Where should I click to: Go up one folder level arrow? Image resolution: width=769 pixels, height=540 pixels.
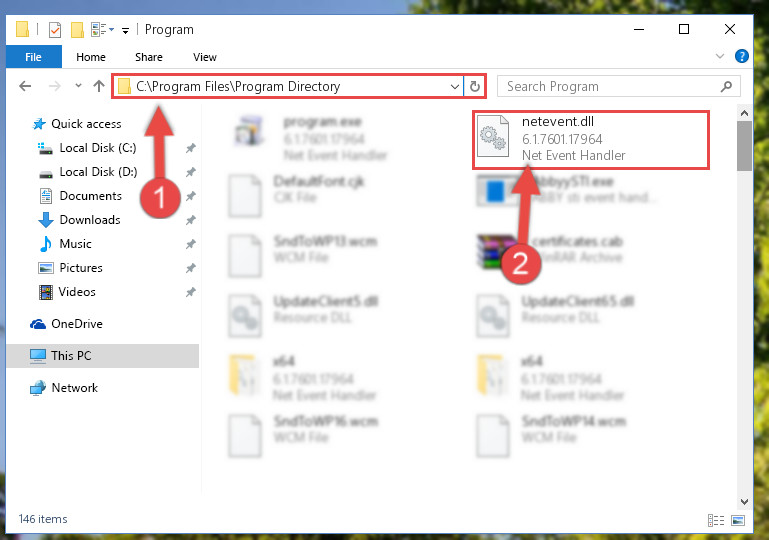pyautogui.click(x=99, y=87)
